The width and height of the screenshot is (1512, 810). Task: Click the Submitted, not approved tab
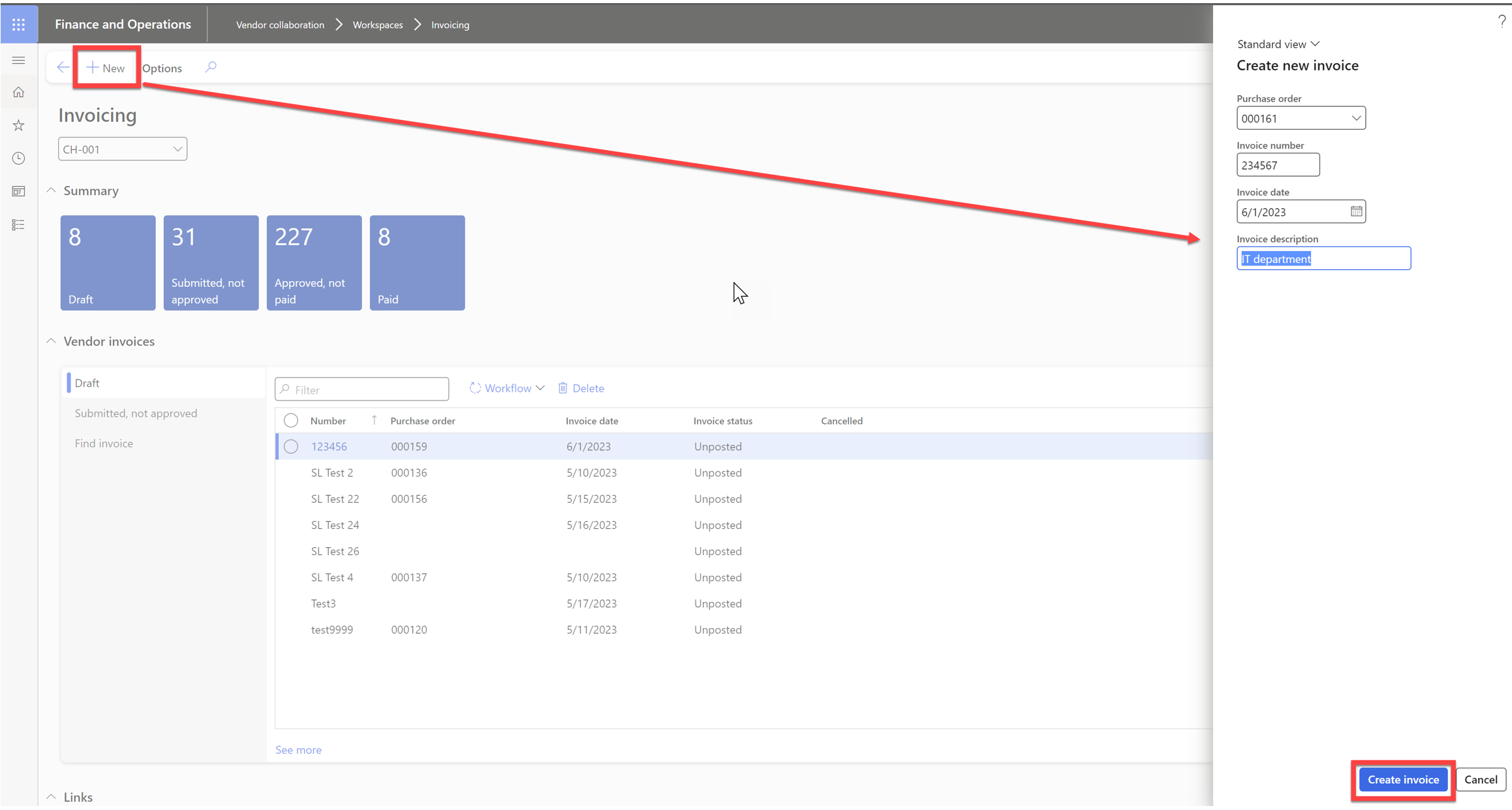point(136,413)
